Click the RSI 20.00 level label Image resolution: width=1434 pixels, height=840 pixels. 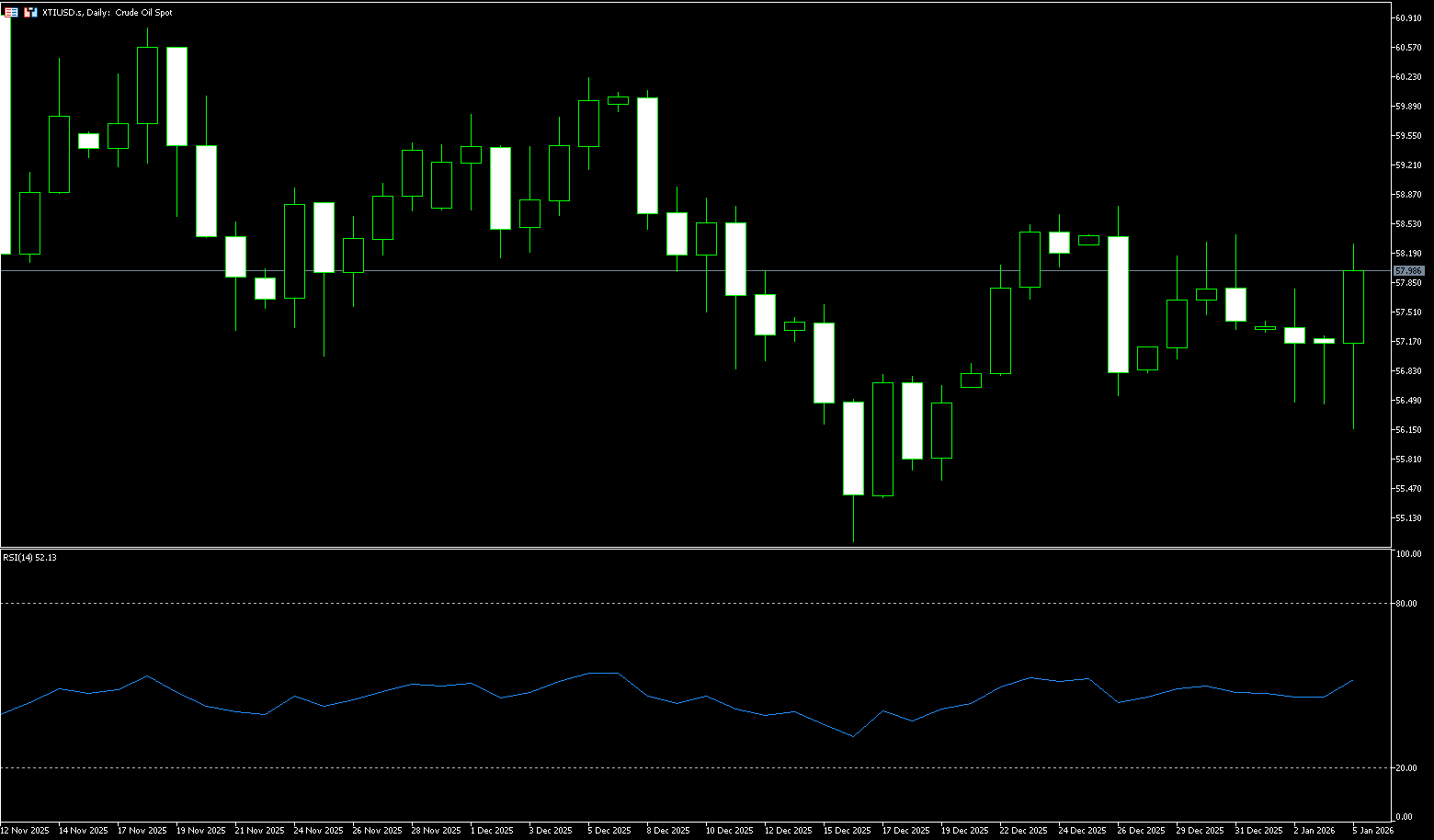[1406, 768]
